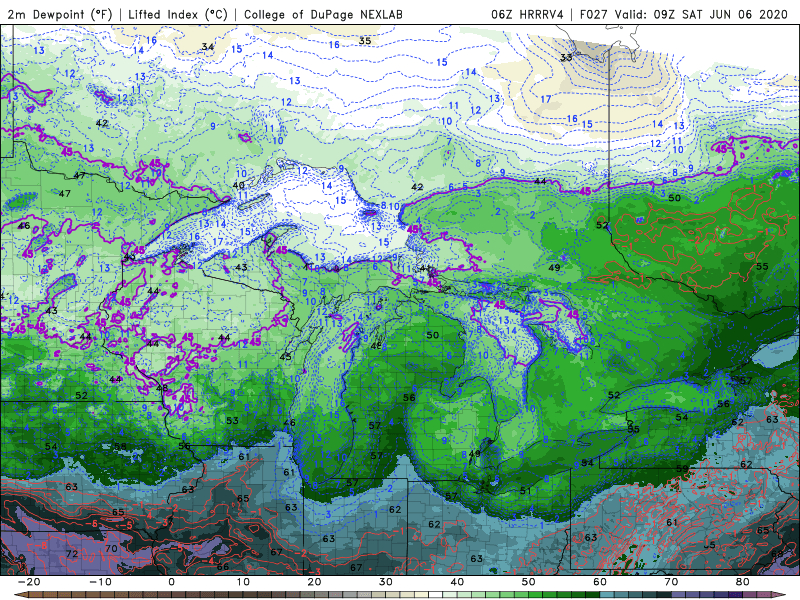Click the "72" dewpoint value on the map
800x600 pixels.
(72, 554)
